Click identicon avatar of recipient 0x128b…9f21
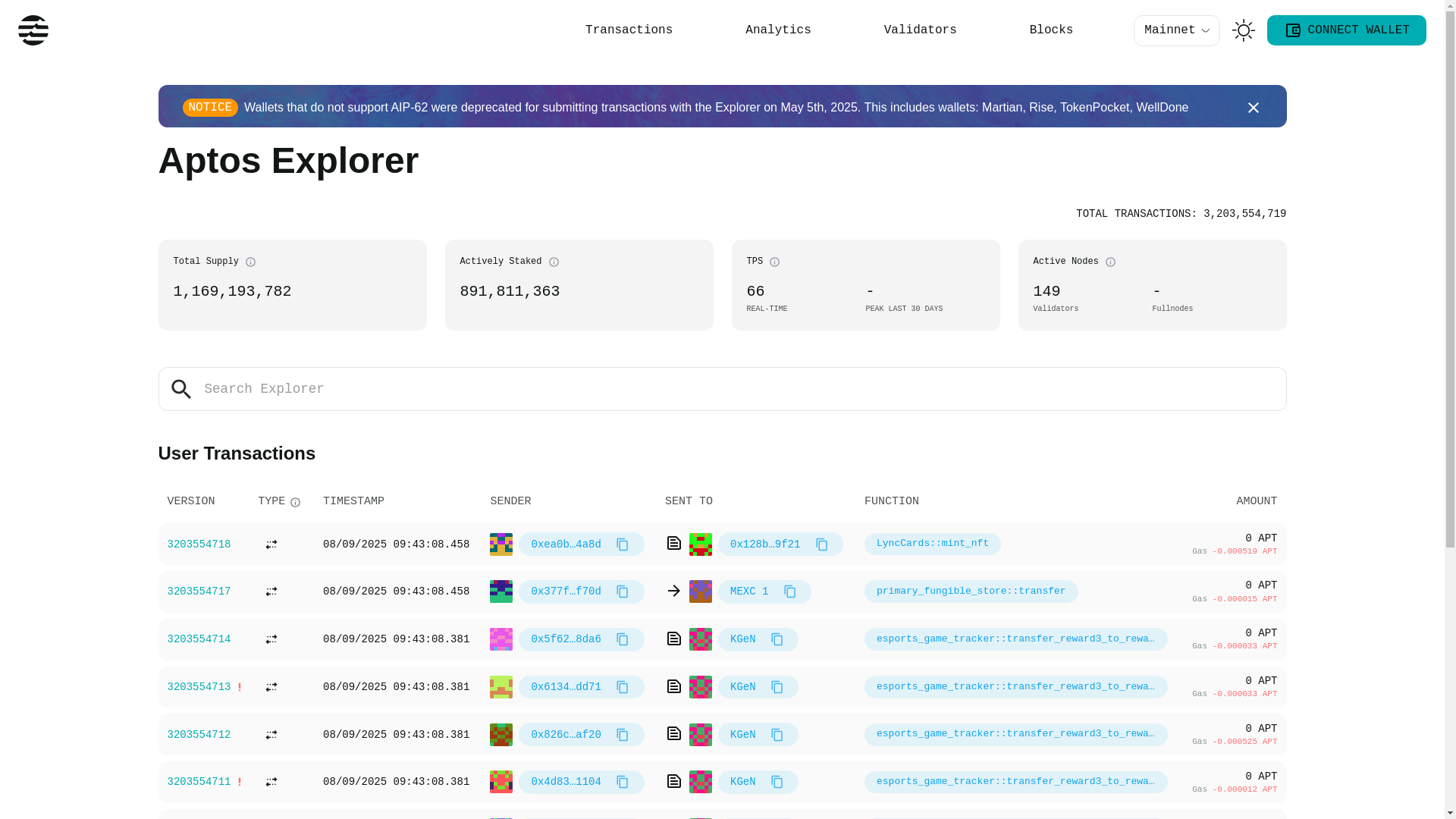1456x819 pixels. 701,544
